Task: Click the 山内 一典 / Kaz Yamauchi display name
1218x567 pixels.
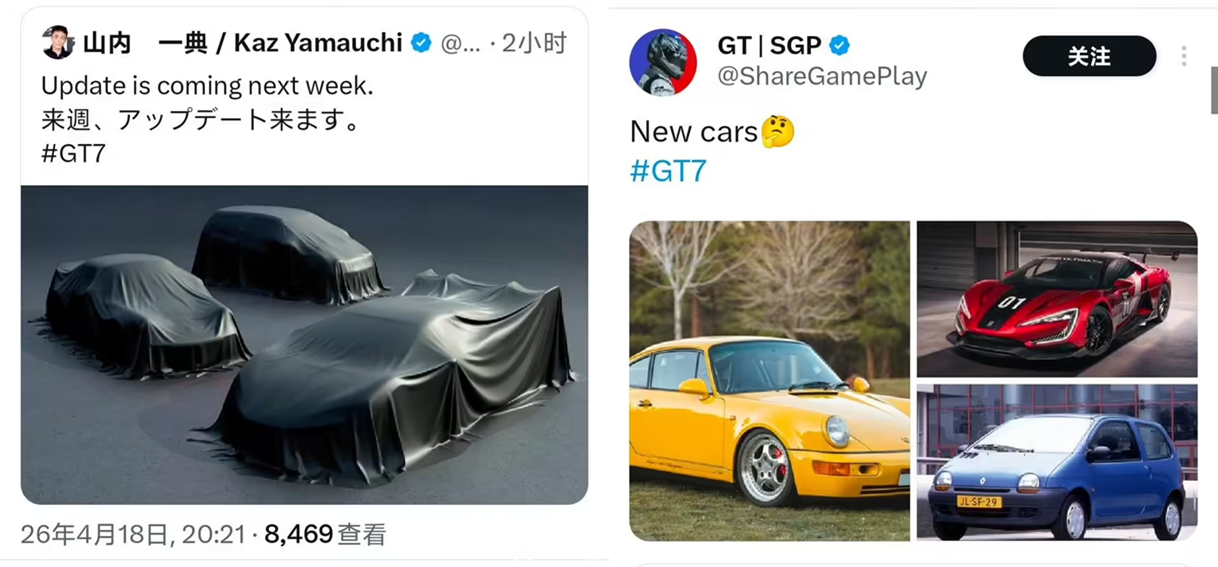Action: [x=242, y=43]
